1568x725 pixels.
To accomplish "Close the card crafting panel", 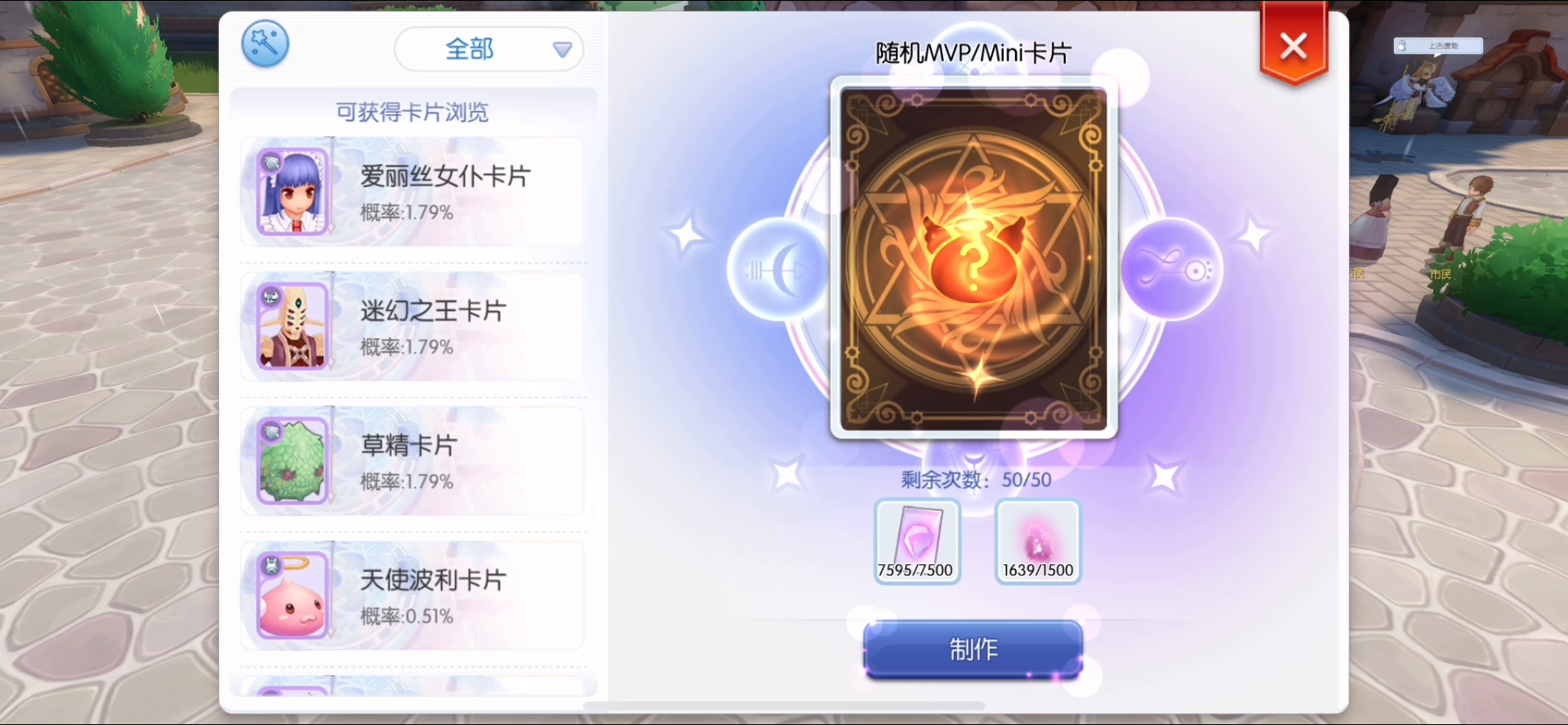I will pyautogui.click(x=1294, y=45).
